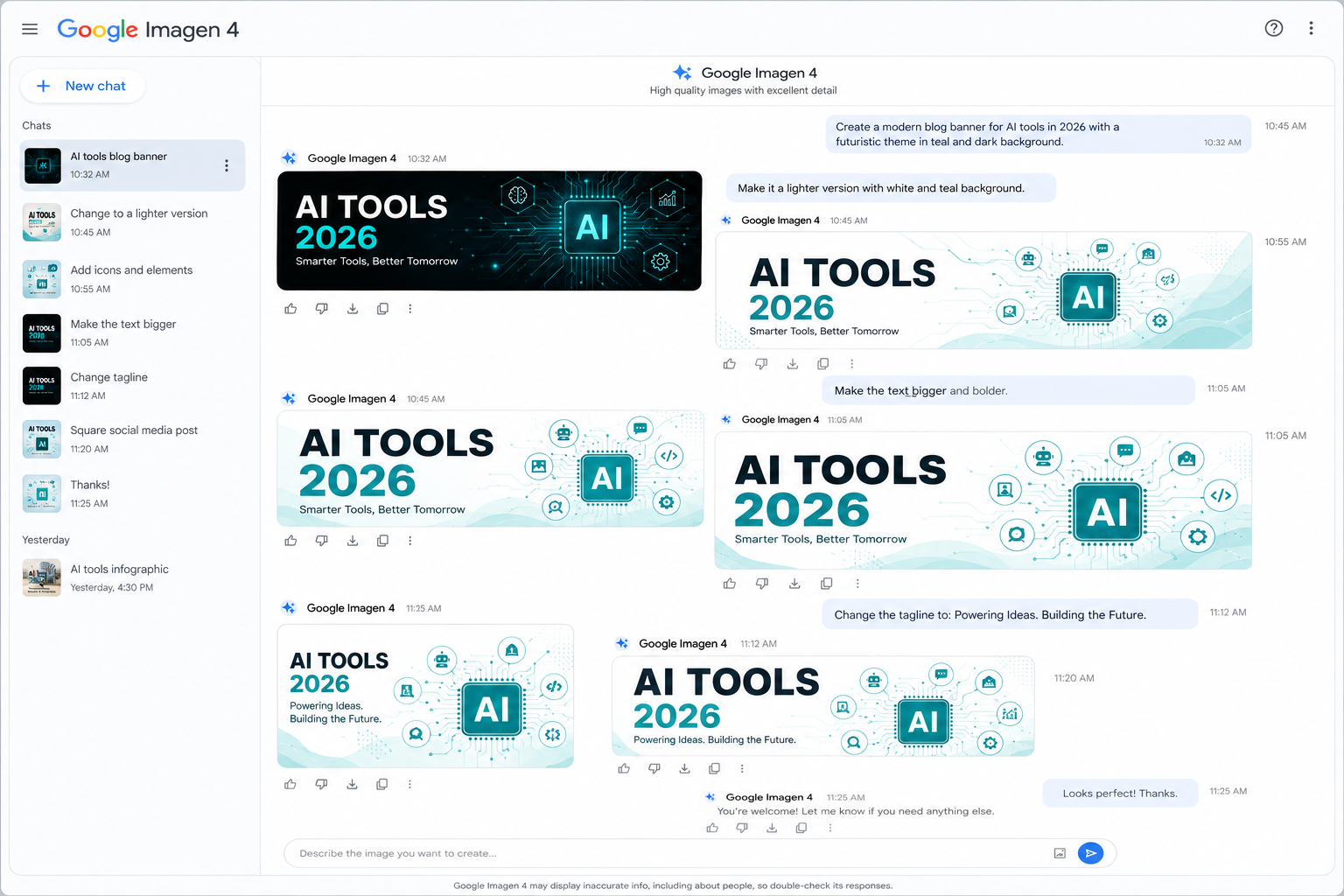Click the "Looks perfect! Thanks." message
This screenshot has height=896, width=1344.
[x=1120, y=794]
